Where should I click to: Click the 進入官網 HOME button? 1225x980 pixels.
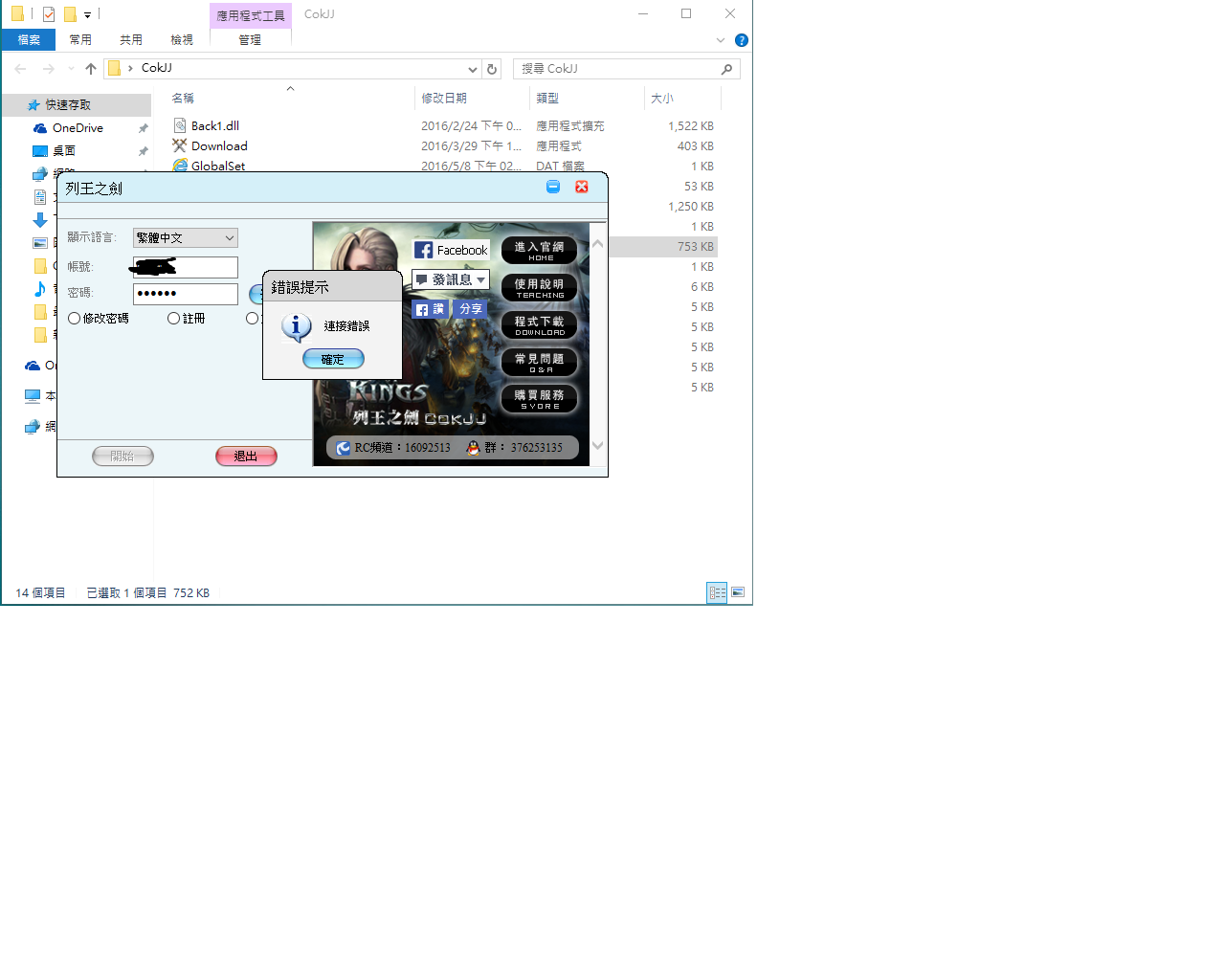pyautogui.click(x=540, y=251)
